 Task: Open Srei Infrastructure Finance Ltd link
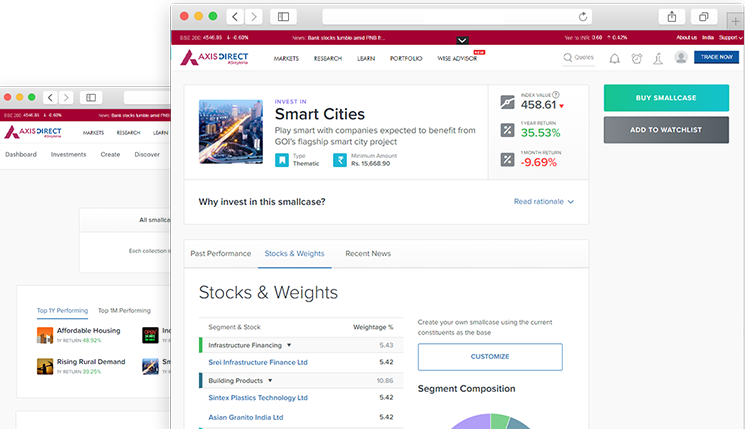click(x=258, y=362)
